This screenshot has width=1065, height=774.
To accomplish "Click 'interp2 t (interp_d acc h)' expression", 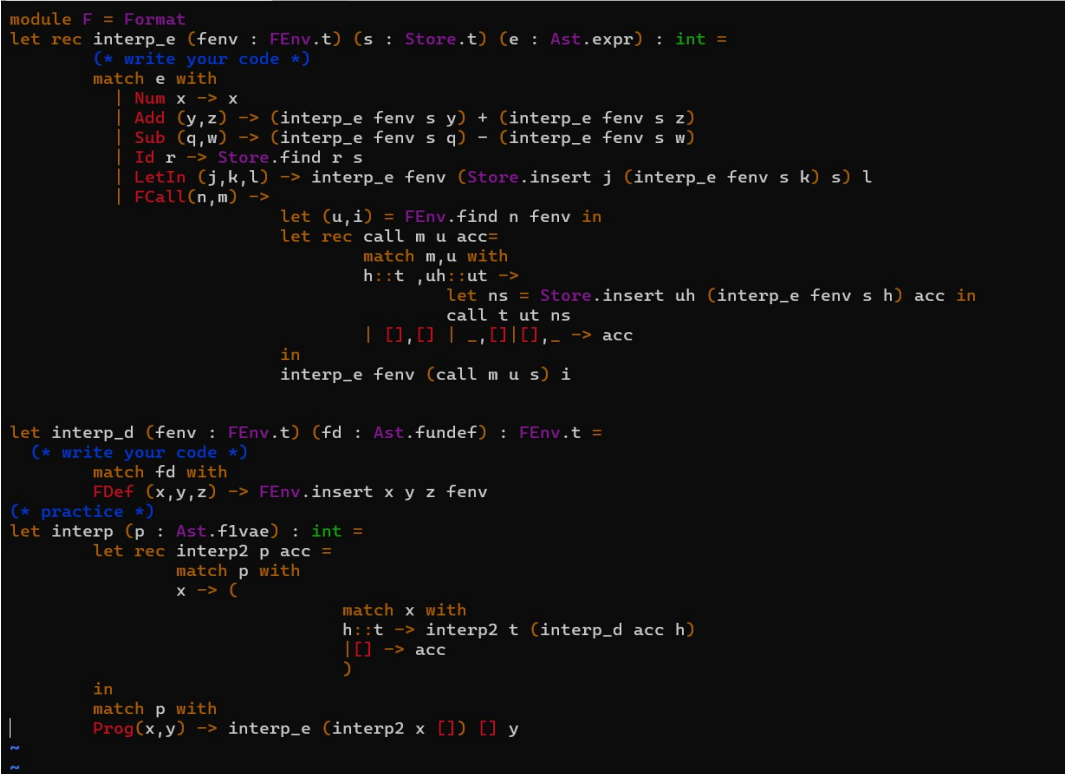I will [x=560, y=629].
